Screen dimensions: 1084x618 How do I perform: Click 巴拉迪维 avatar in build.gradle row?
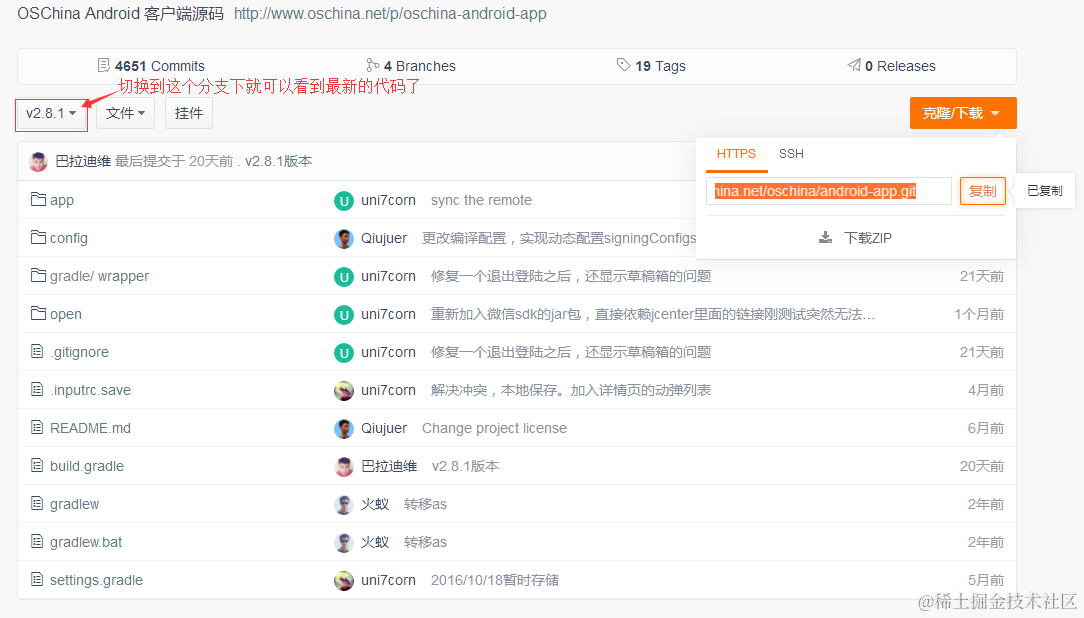pyautogui.click(x=344, y=467)
